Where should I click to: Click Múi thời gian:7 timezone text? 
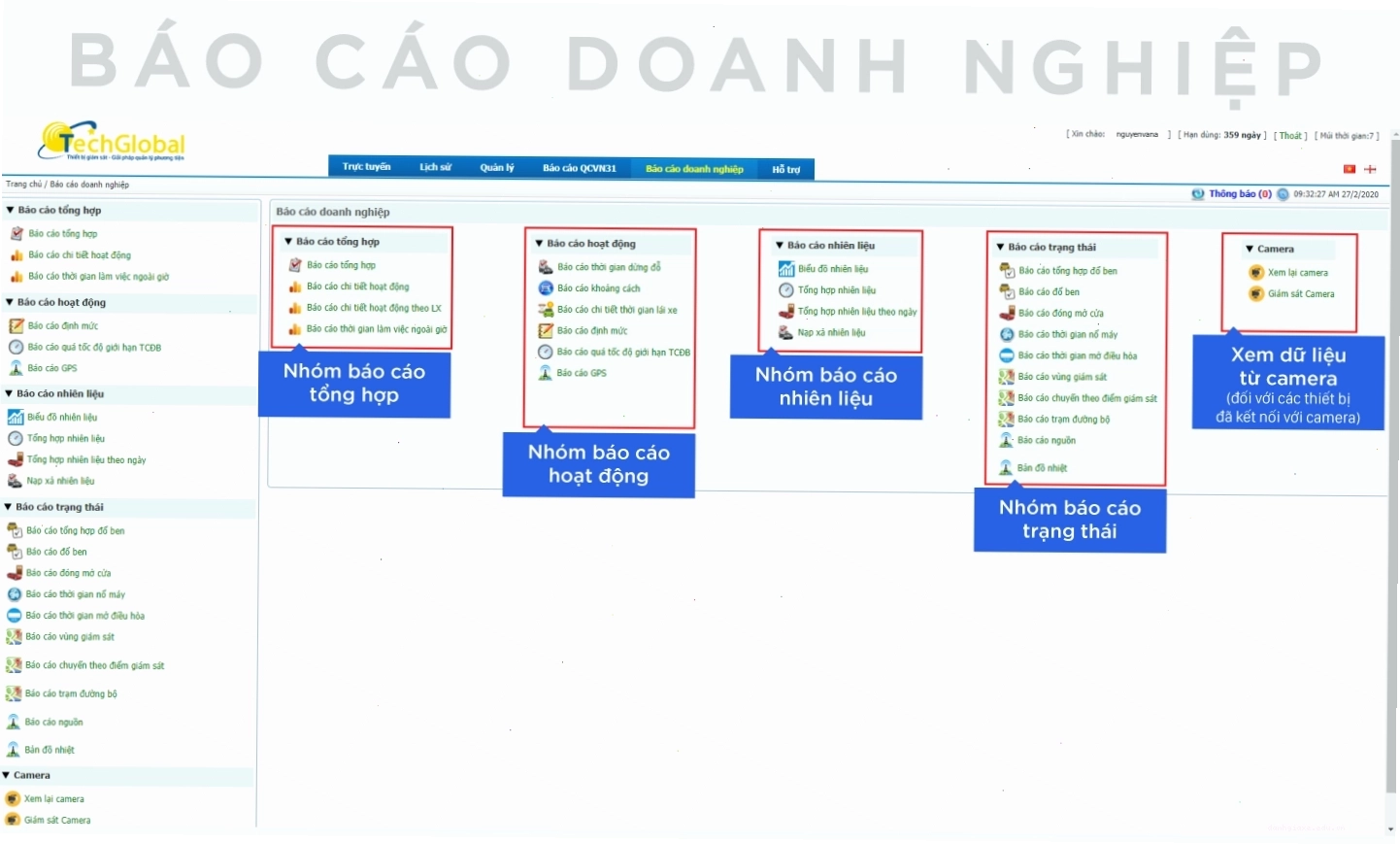click(x=1348, y=136)
